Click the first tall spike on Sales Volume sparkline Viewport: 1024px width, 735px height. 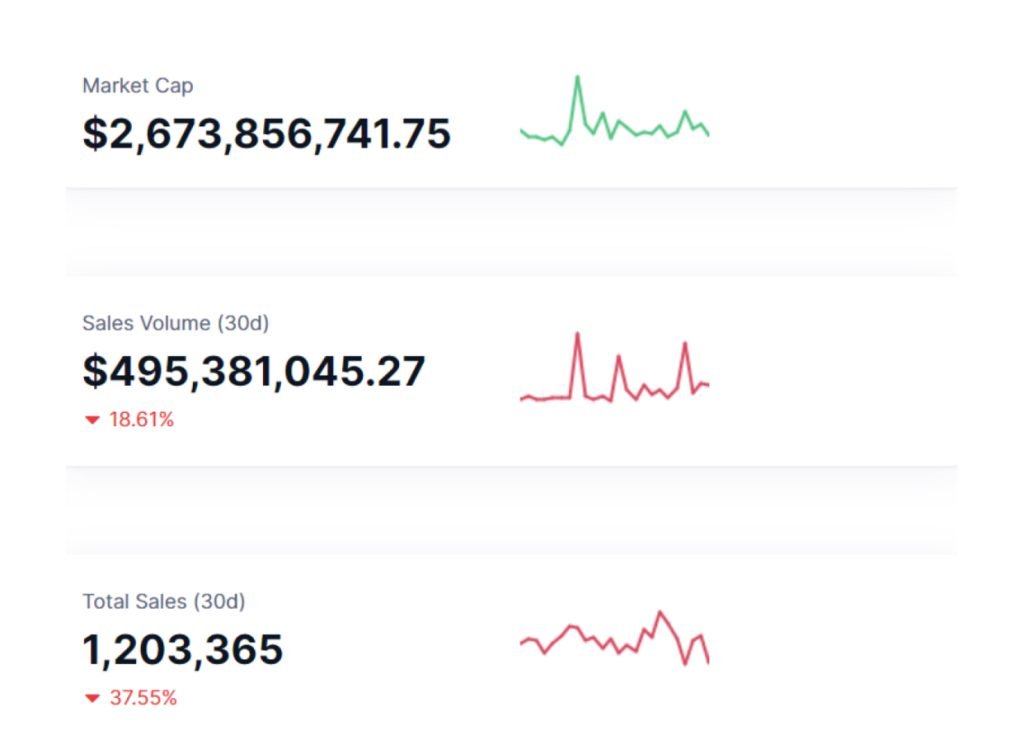(x=577, y=335)
